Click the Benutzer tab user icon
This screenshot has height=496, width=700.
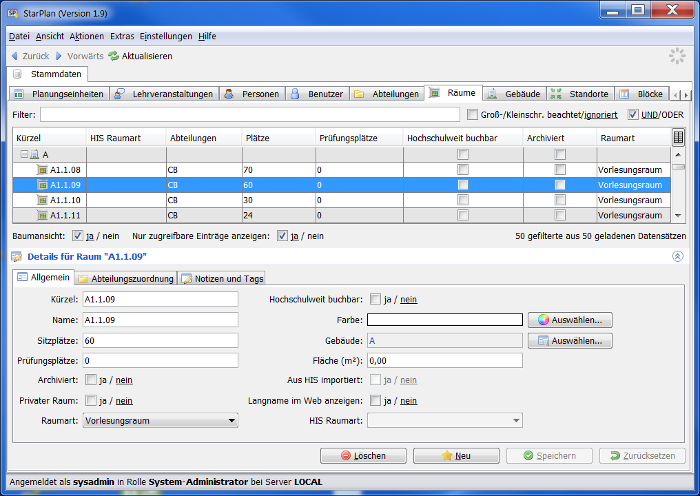(x=295, y=94)
